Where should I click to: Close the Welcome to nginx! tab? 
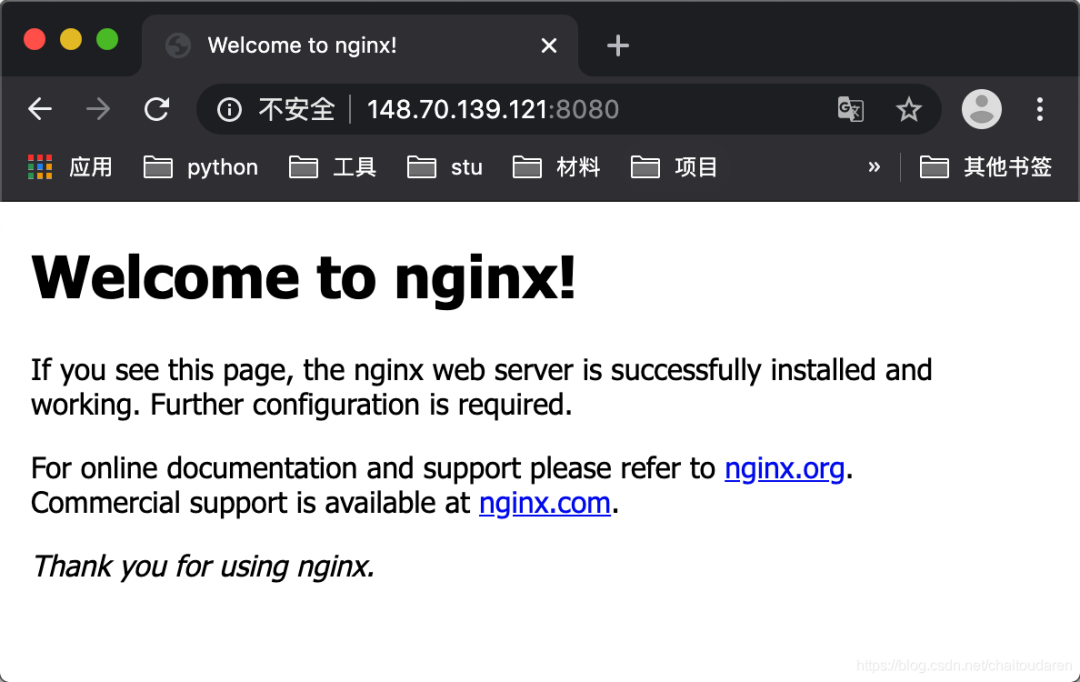click(x=549, y=46)
